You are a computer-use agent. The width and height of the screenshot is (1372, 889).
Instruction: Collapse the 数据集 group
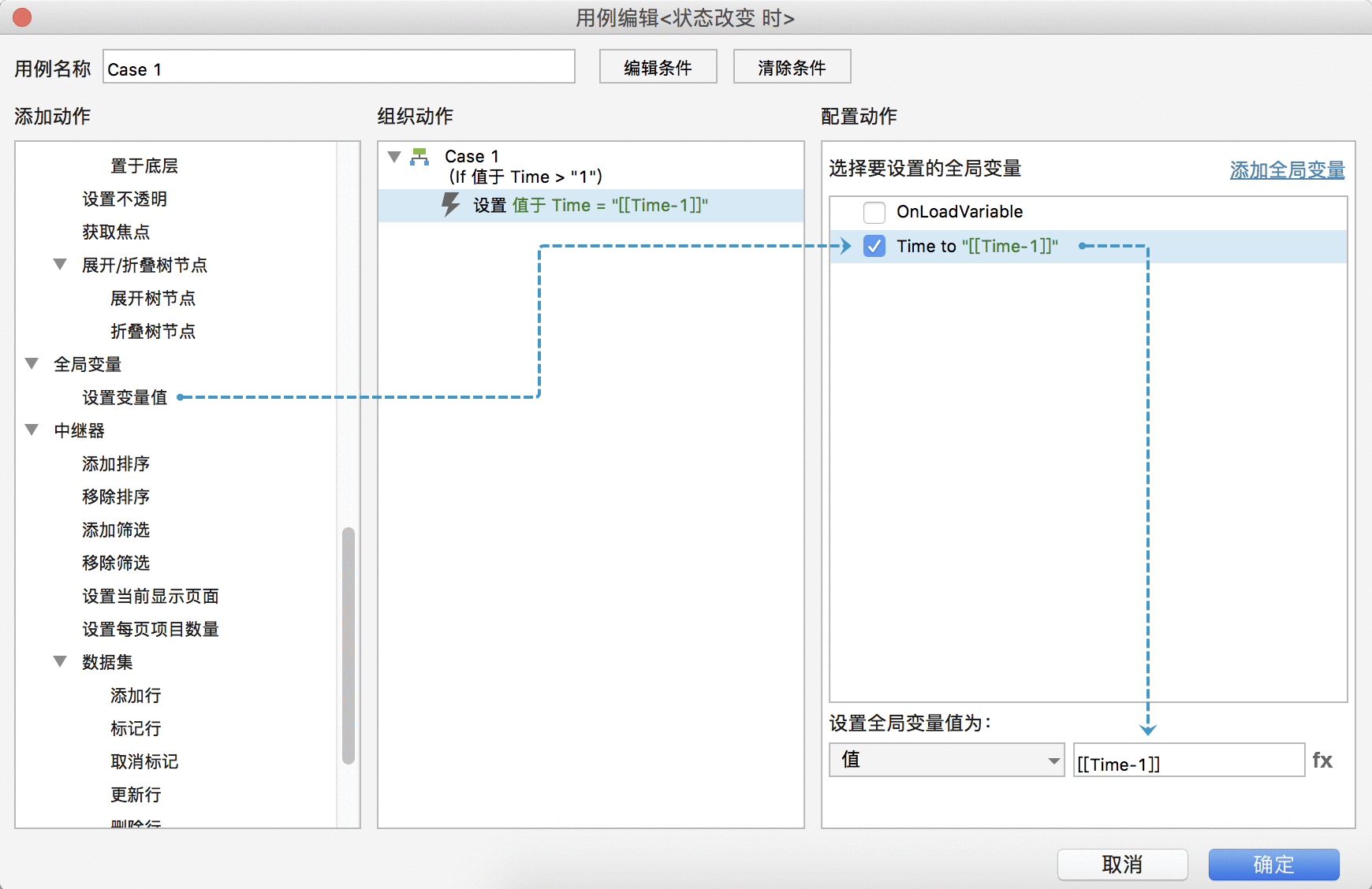(x=60, y=662)
